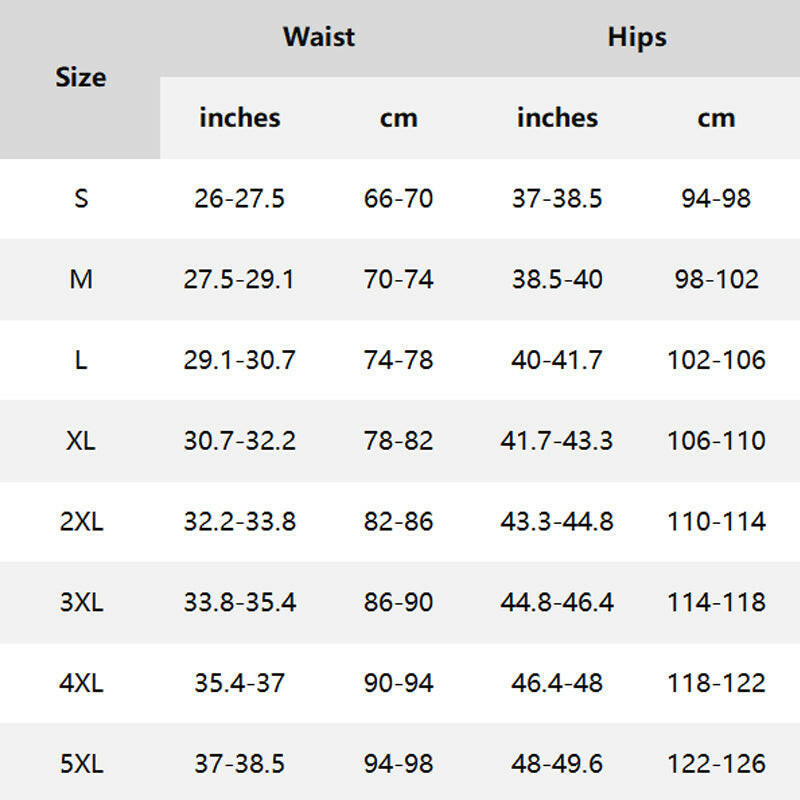The width and height of the screenshot is (800, 800).
Task: Select waist cm value 70-74
Action: [398, 280]
